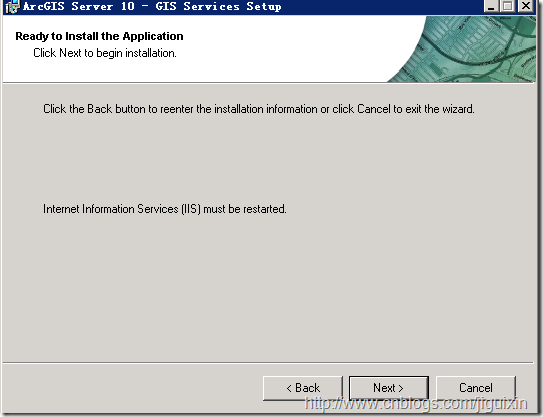
Task: Click the Next button to begin installation
Action: click(x=389, y=388)
